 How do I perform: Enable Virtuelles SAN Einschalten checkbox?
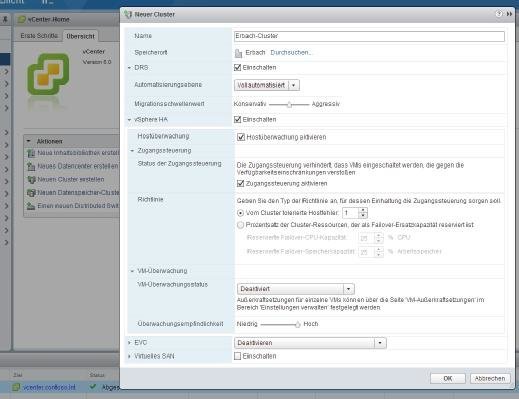(238, 356)
